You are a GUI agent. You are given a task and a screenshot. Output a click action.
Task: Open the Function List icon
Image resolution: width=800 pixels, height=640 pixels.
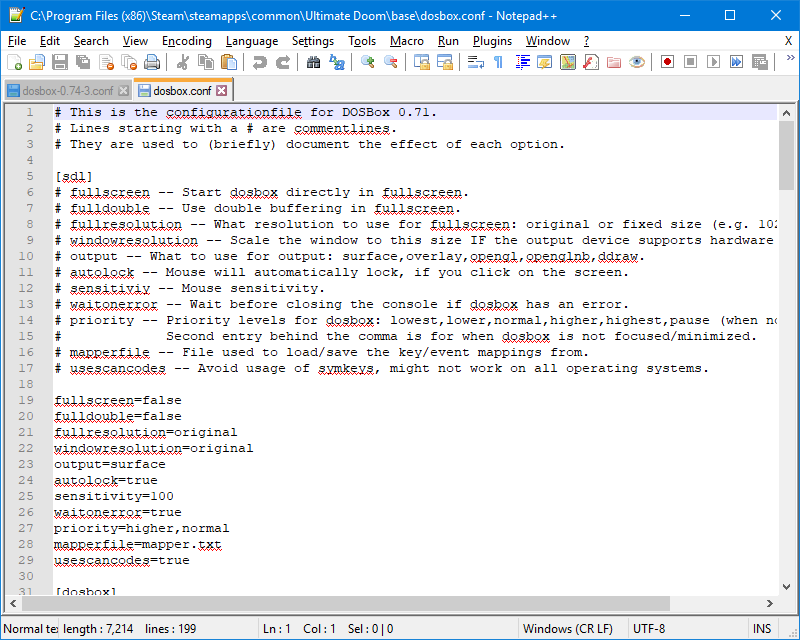pyautogui.click(x=591, y=62)
